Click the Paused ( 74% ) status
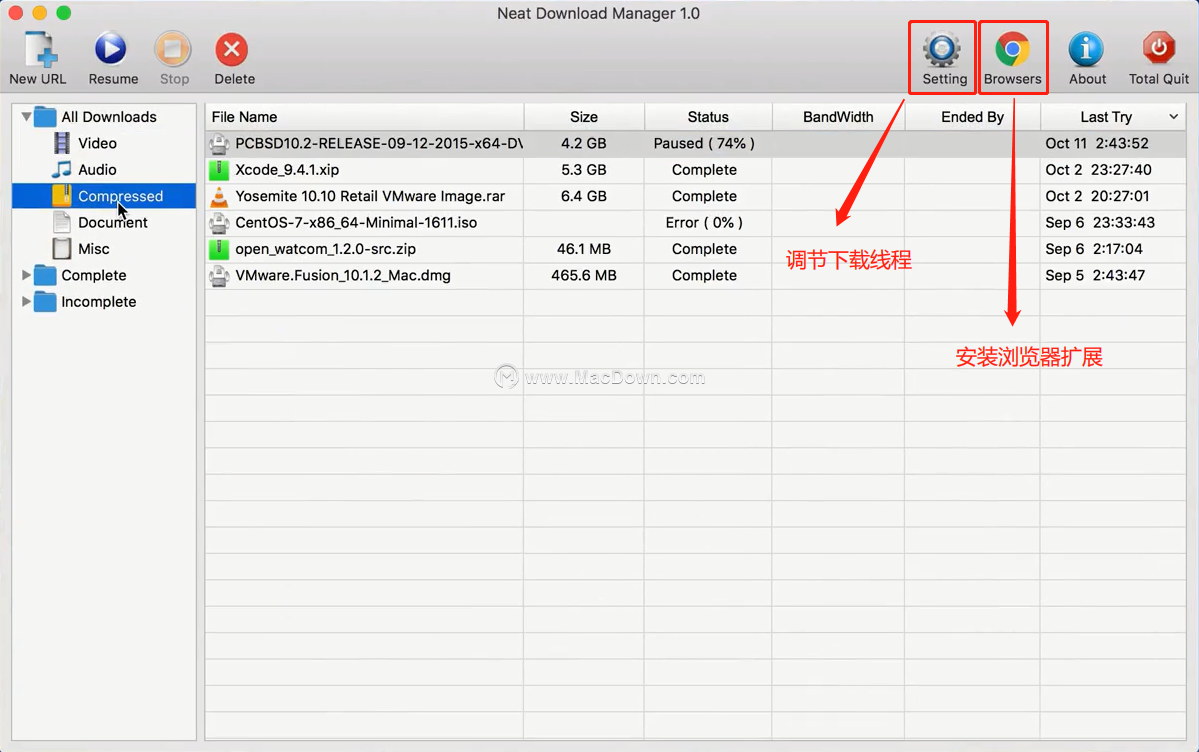 704,143
